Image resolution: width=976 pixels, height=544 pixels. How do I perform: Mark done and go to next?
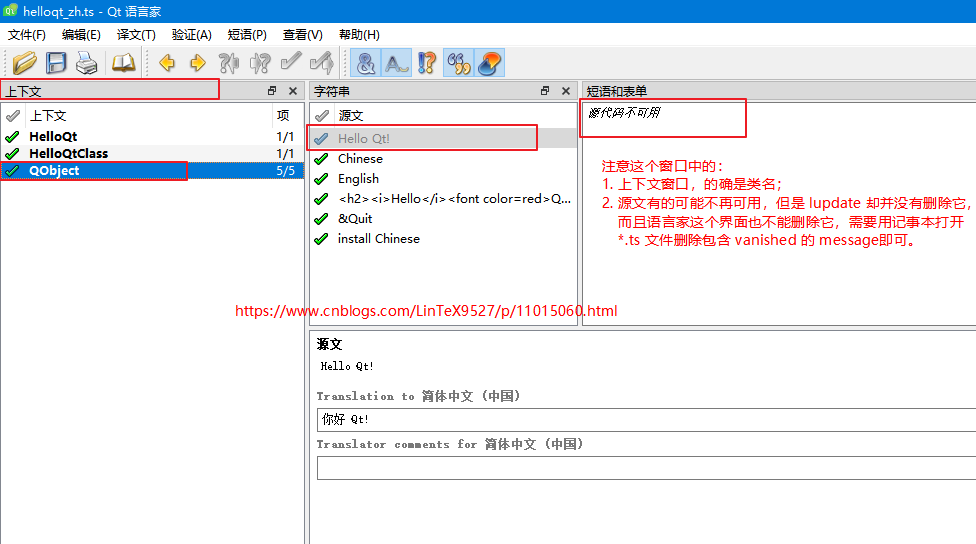[x=322, y=63]
